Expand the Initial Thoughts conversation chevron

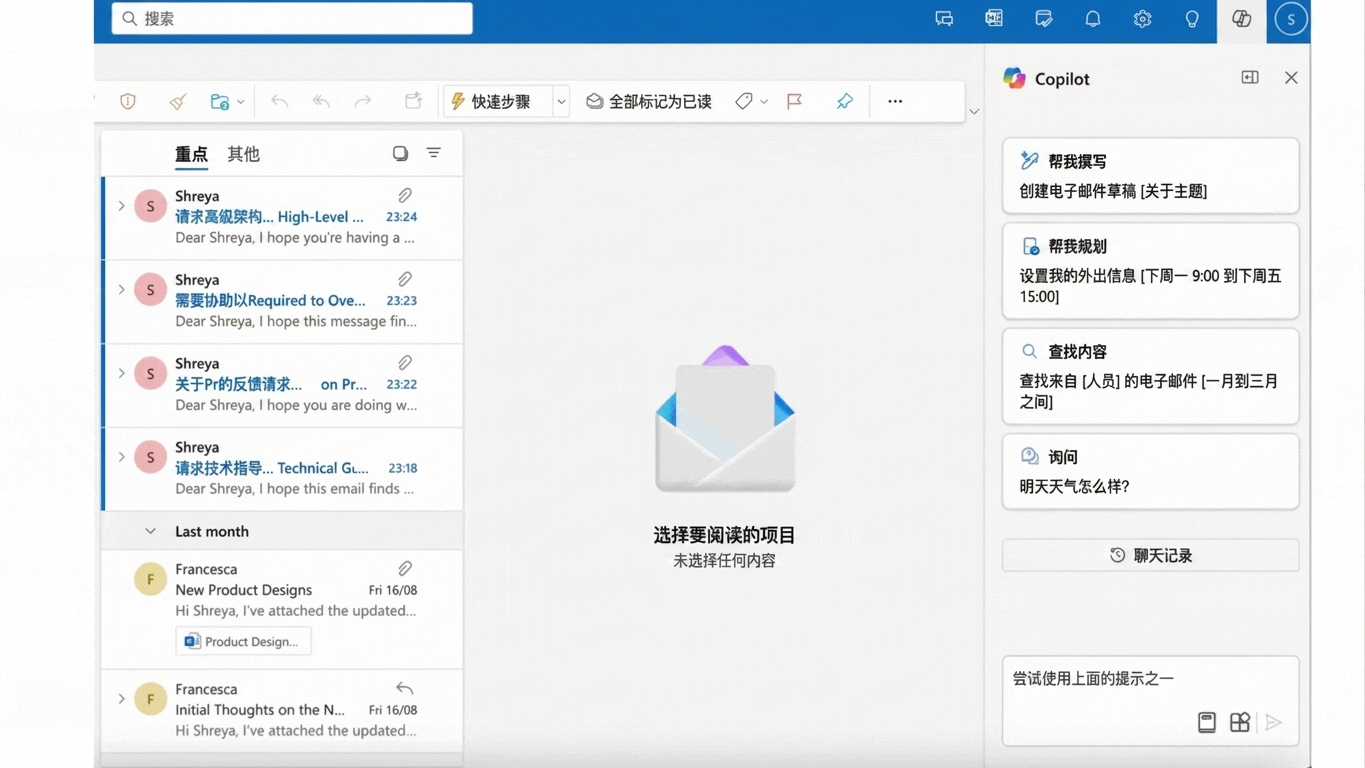(121, 699)
